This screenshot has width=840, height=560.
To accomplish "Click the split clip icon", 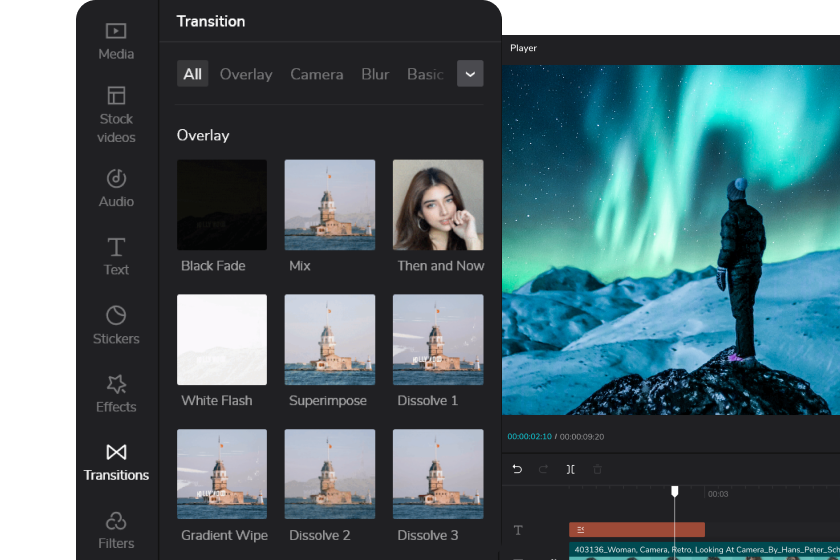I will [571, 469].
